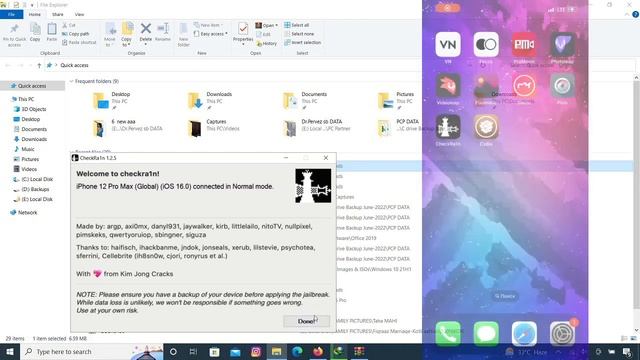
Task: Open the Desktop folder in Frequent folders
Action: point(112,100)
